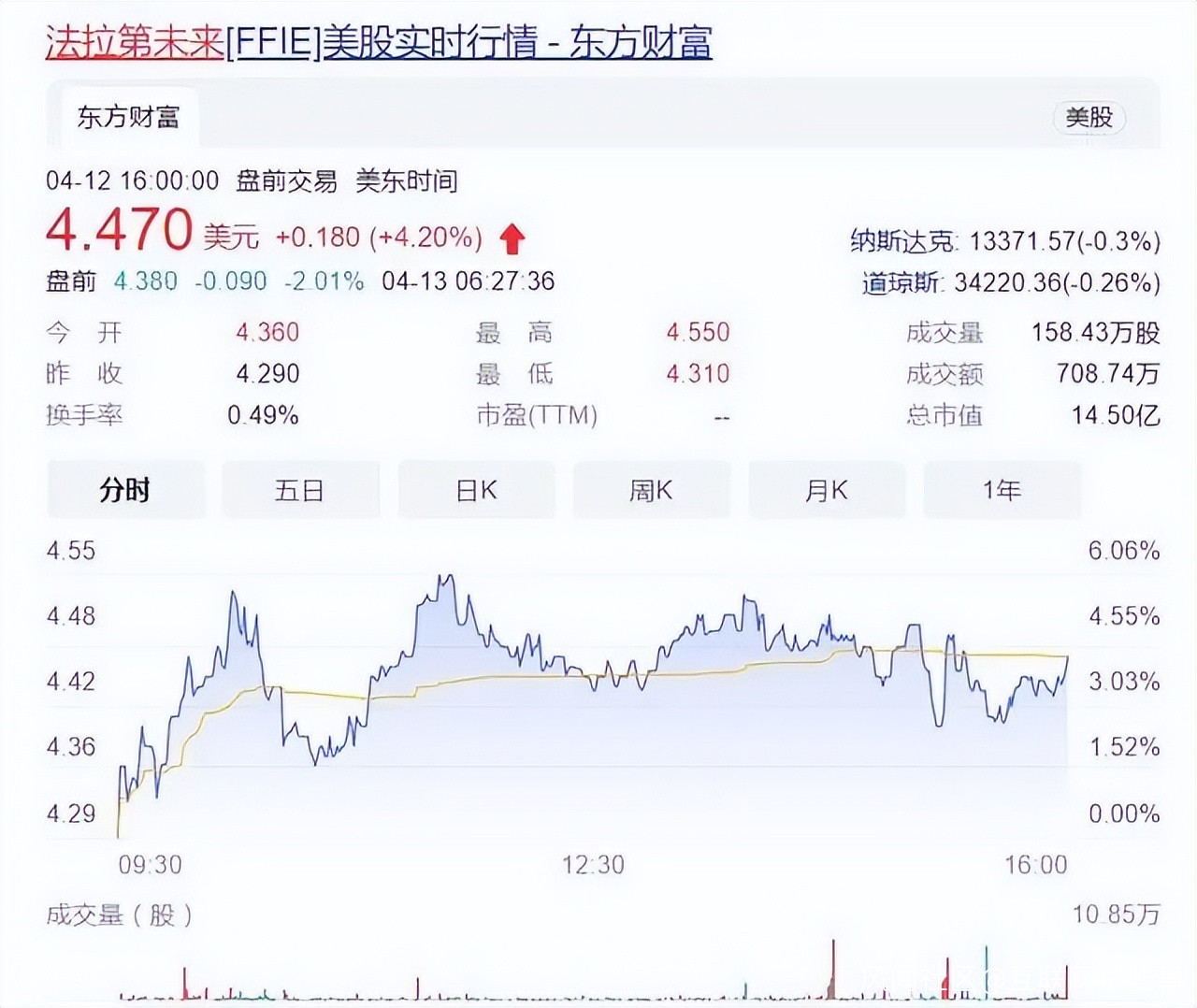Click the 道琼斯 index reading 34220.36
Screen dimensions: 1197x1008
click(1007, 282)
